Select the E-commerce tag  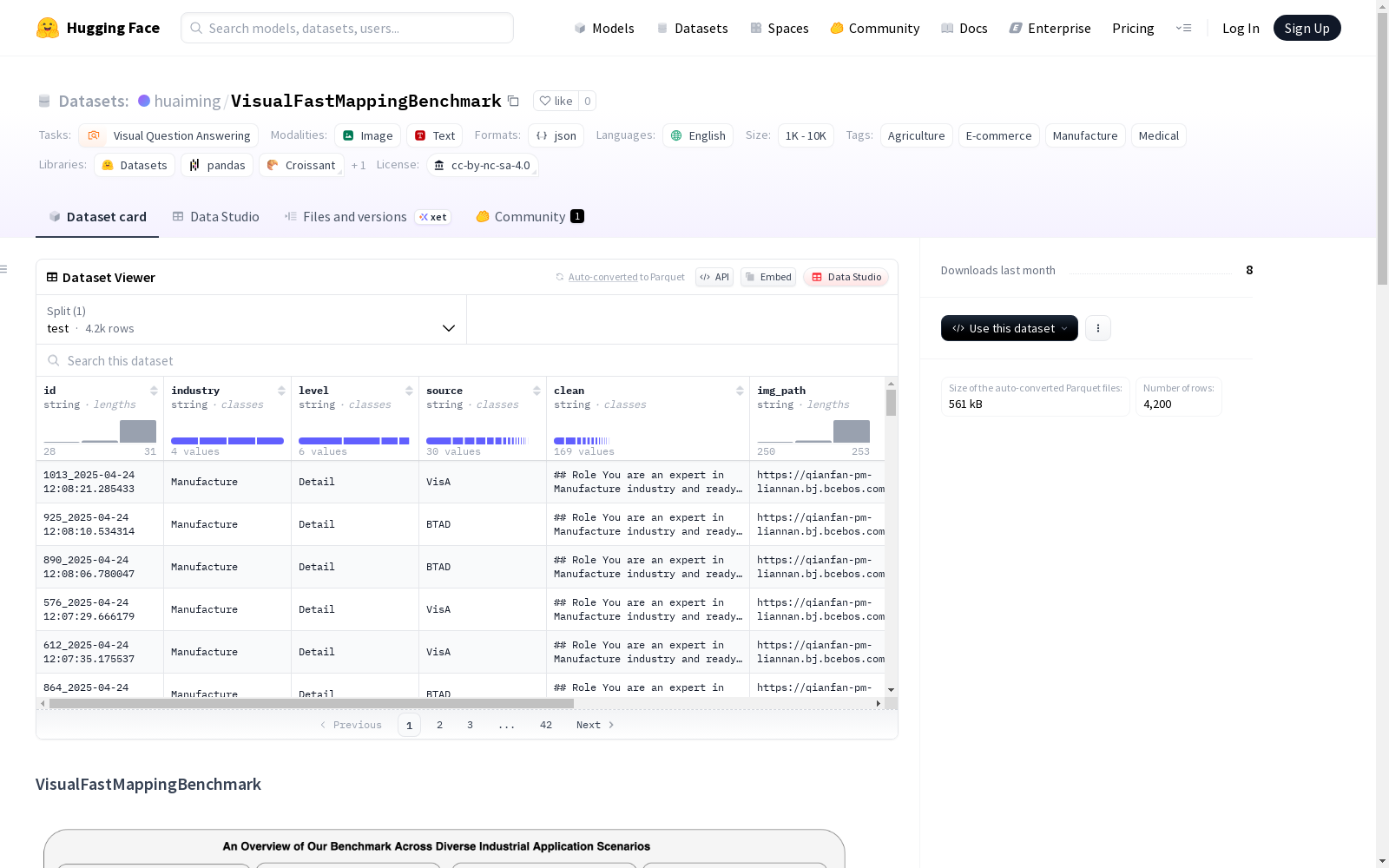point(998,135)
